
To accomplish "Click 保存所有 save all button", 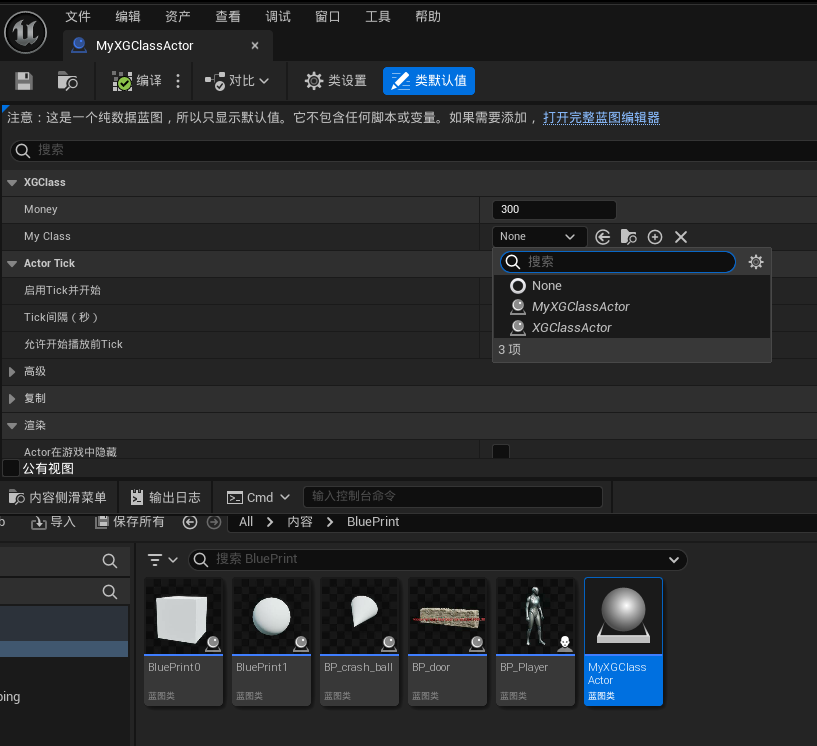I will [130, 522].
